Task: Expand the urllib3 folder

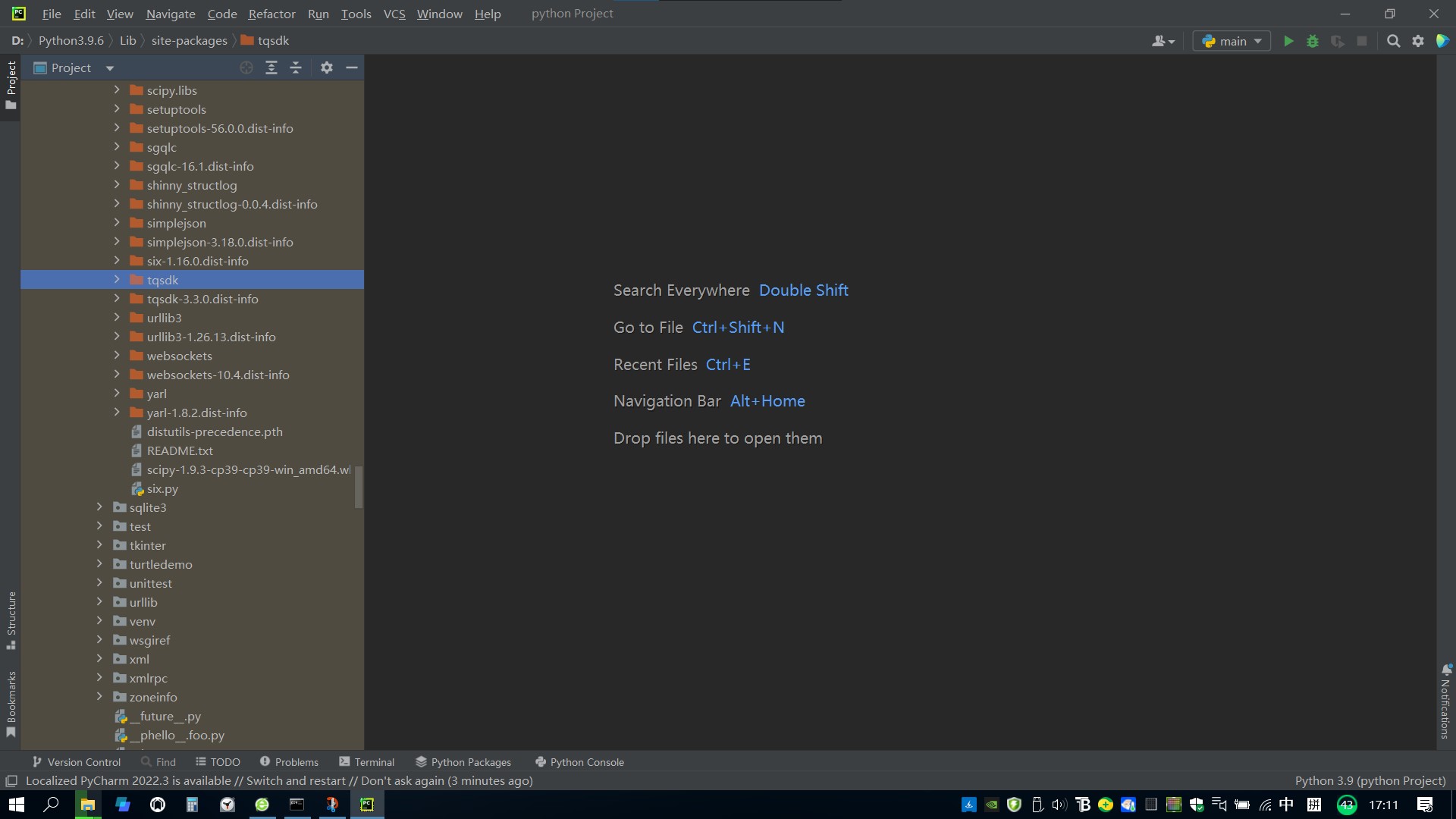Action: coord(117,318)
